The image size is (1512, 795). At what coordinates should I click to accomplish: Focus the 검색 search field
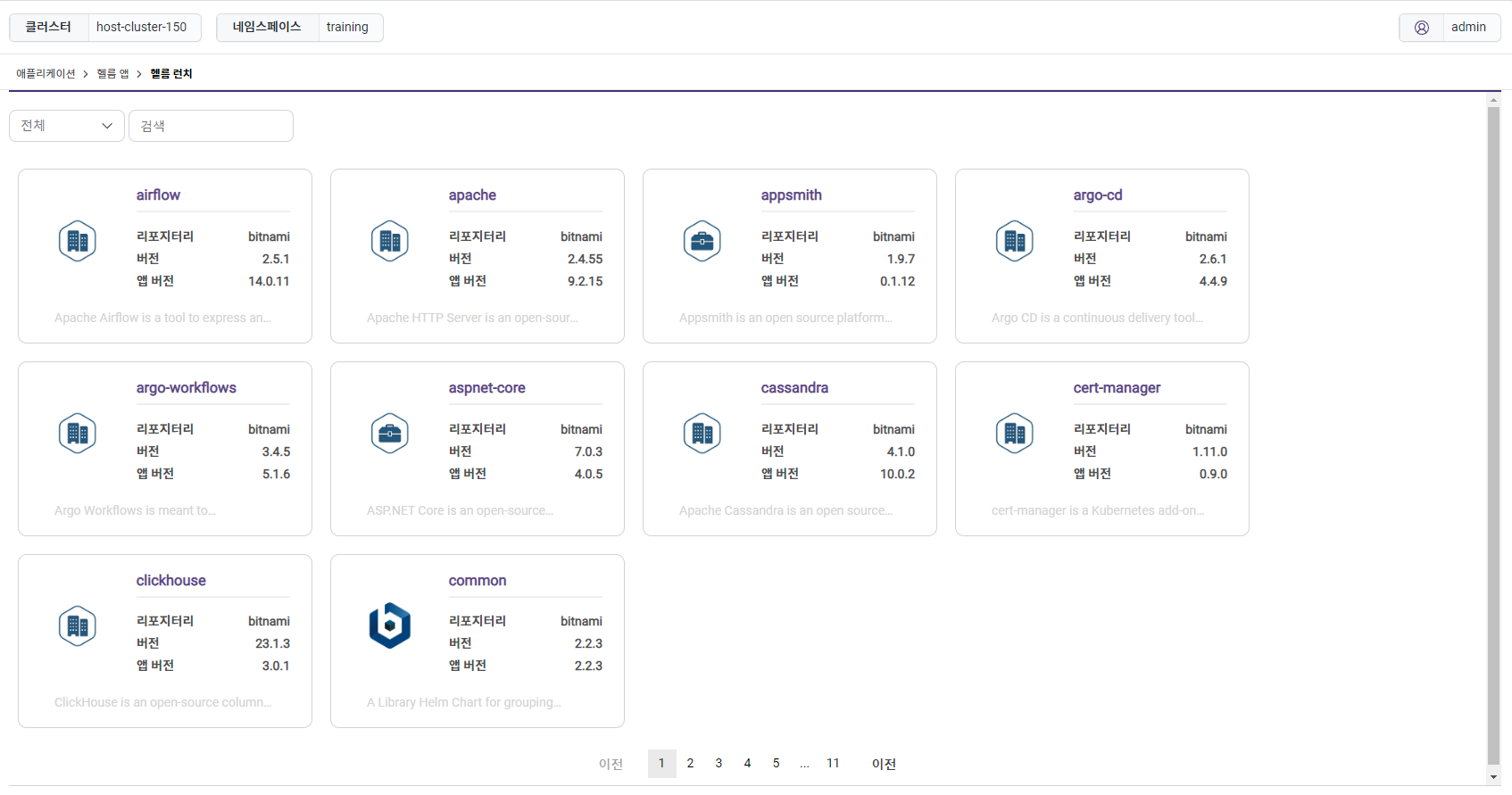(x=211, y=126)
